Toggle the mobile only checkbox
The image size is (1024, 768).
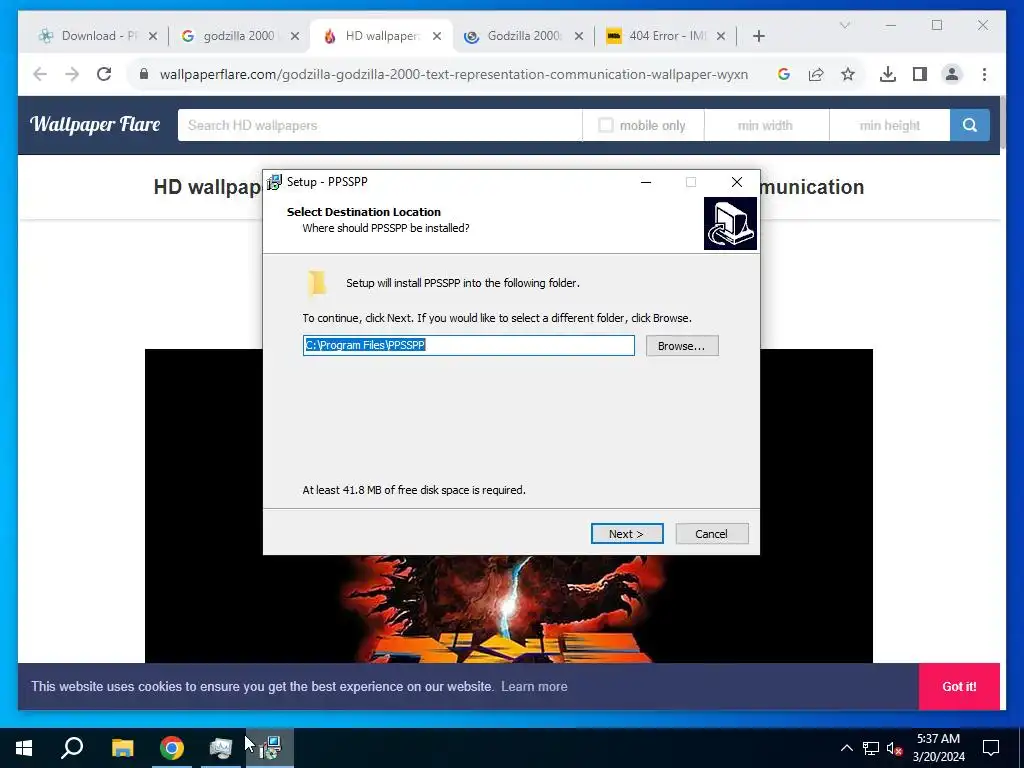click(605, 125)
